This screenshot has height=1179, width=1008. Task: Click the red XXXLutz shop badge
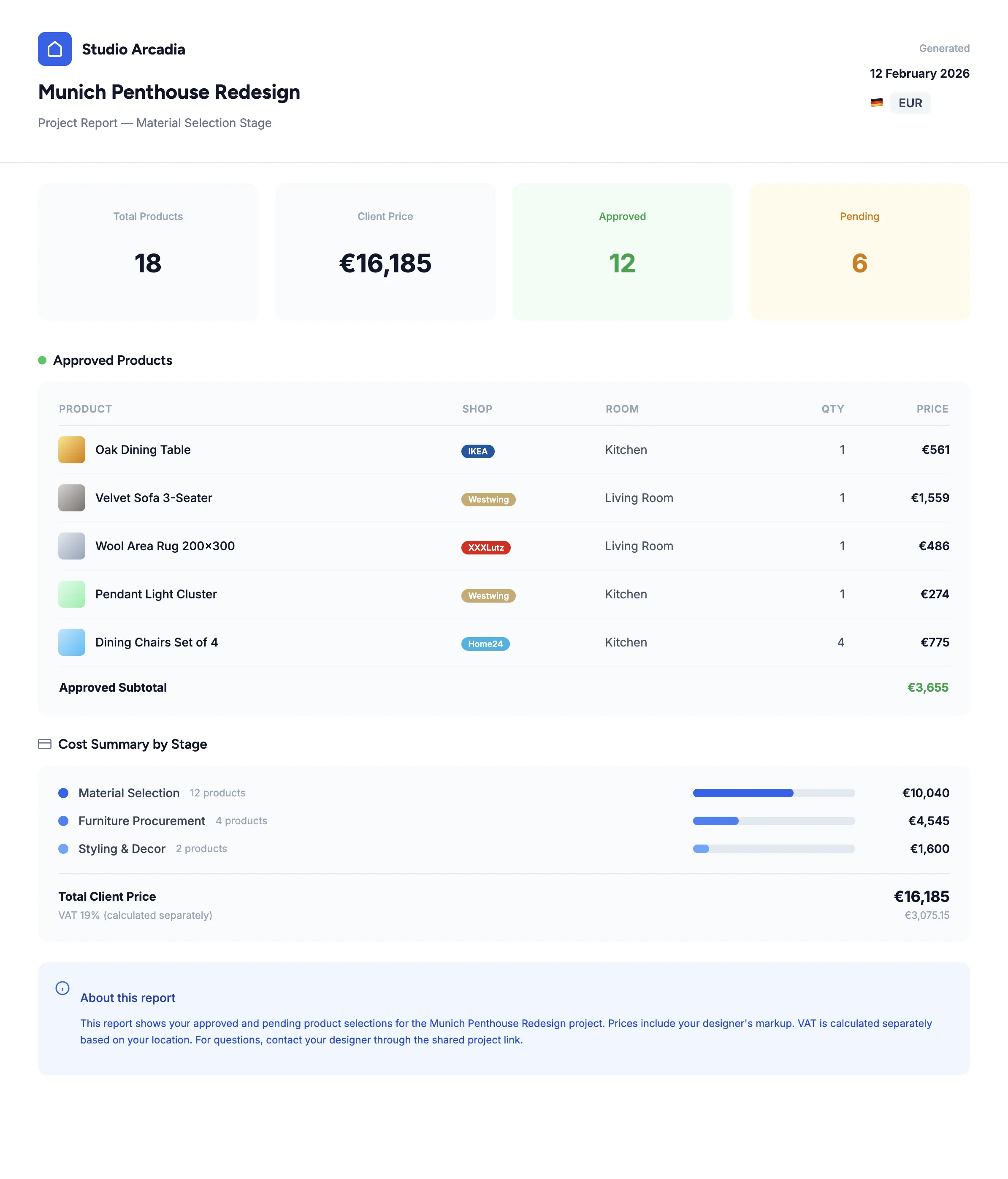point(485,547)
